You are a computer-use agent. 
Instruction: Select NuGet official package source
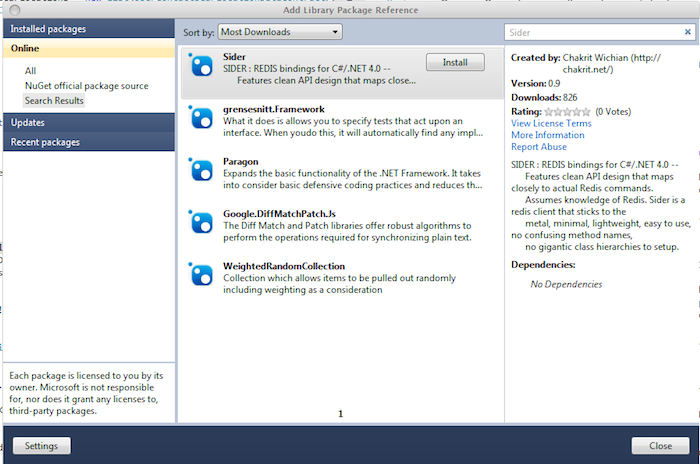(87, 86)
